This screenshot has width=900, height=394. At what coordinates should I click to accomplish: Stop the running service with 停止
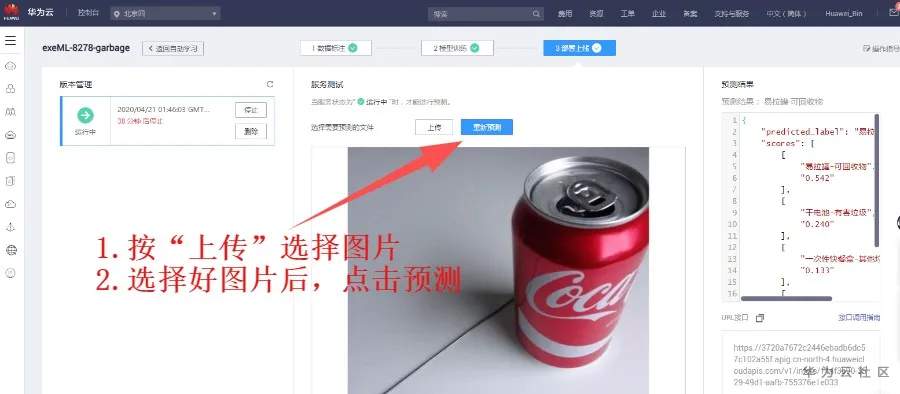251,110
